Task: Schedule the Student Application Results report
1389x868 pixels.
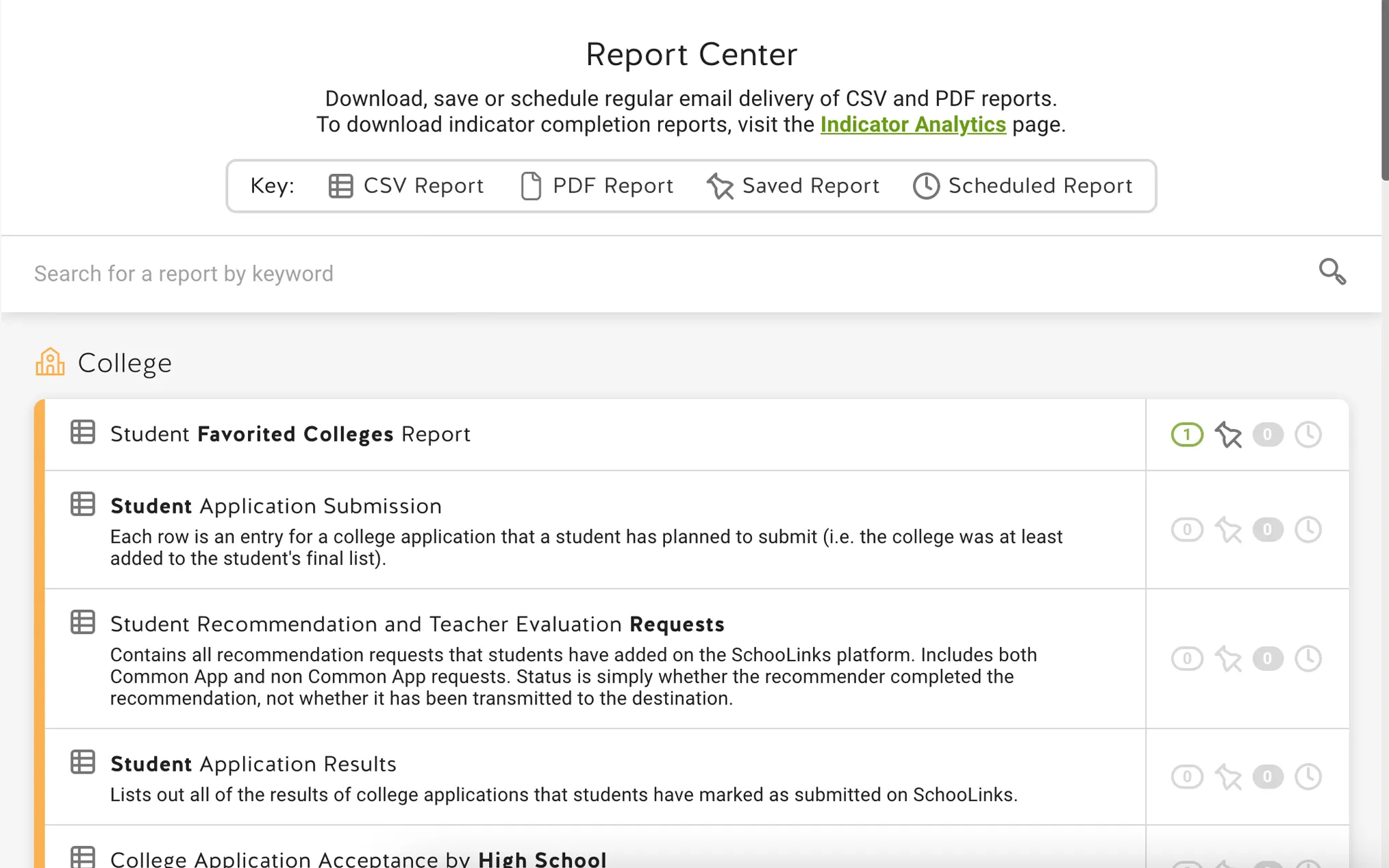Action: pyautogui.click(x=1308, y=777)
